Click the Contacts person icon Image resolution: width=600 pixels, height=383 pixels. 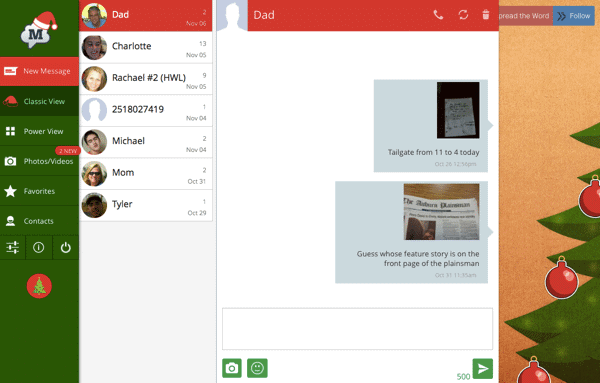click(10, 221)
